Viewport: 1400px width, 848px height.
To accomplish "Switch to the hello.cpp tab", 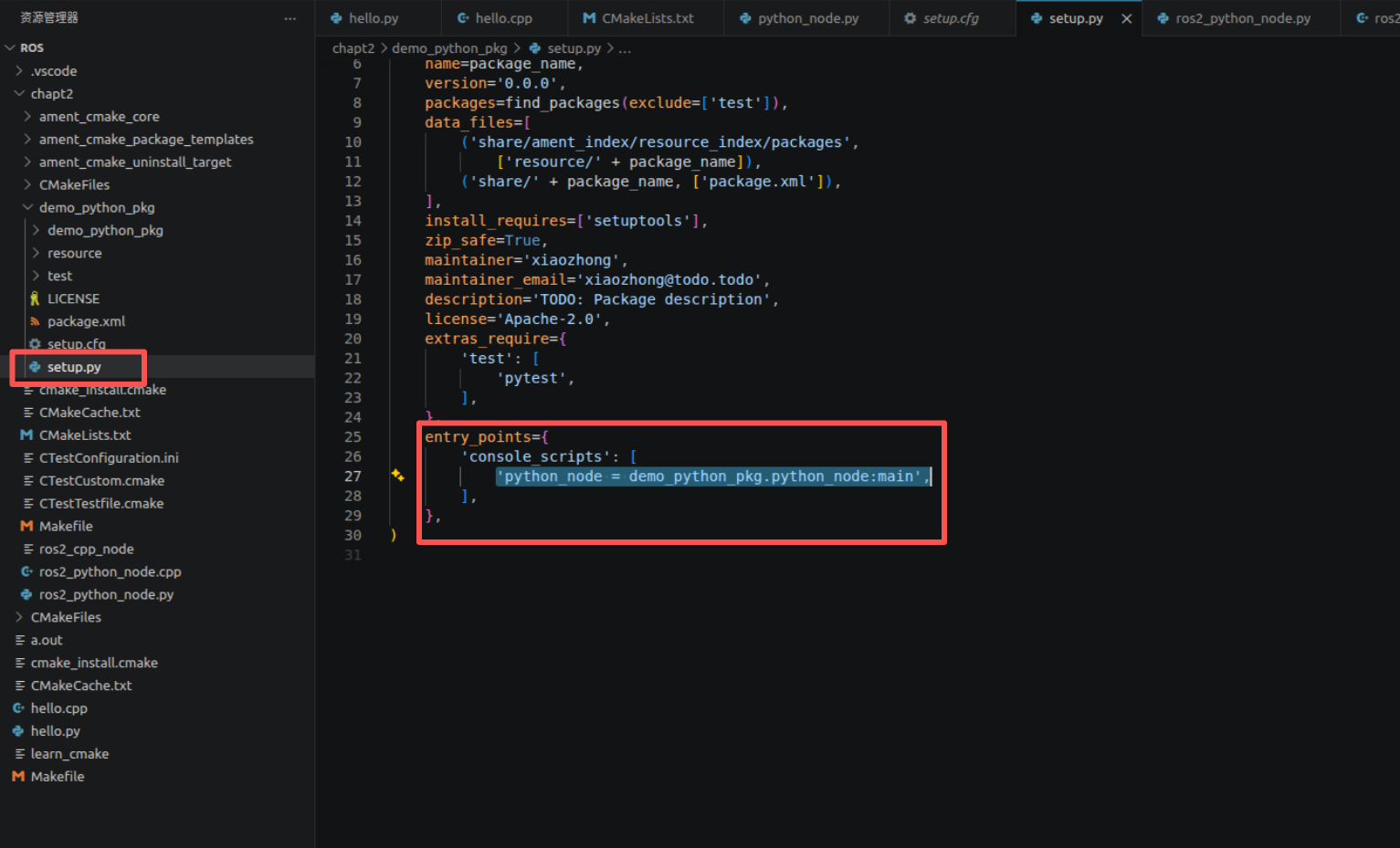I will tap(504, 18).
